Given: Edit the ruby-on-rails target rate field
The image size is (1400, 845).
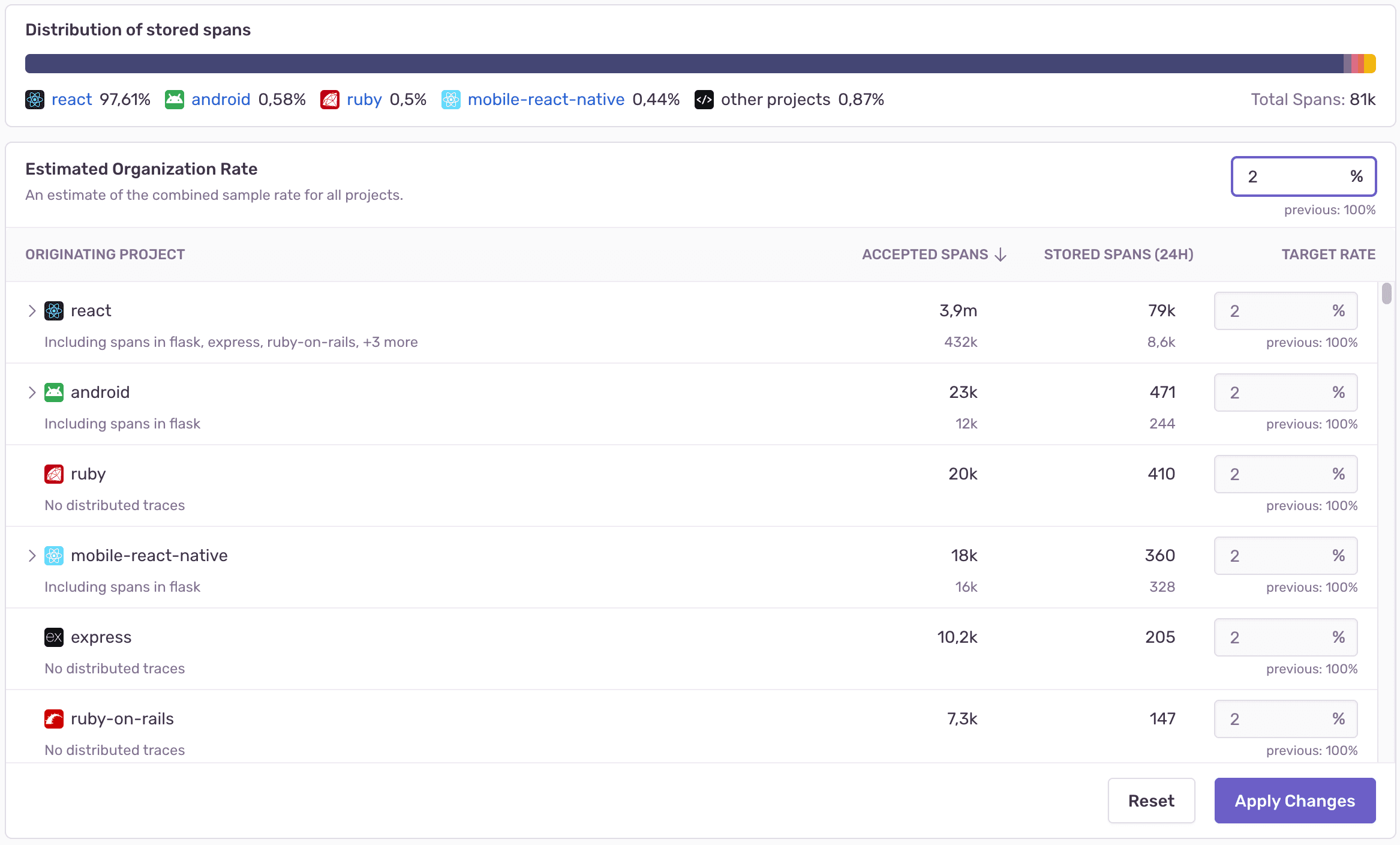Looking at the screenshot, I should point(1285,719).
